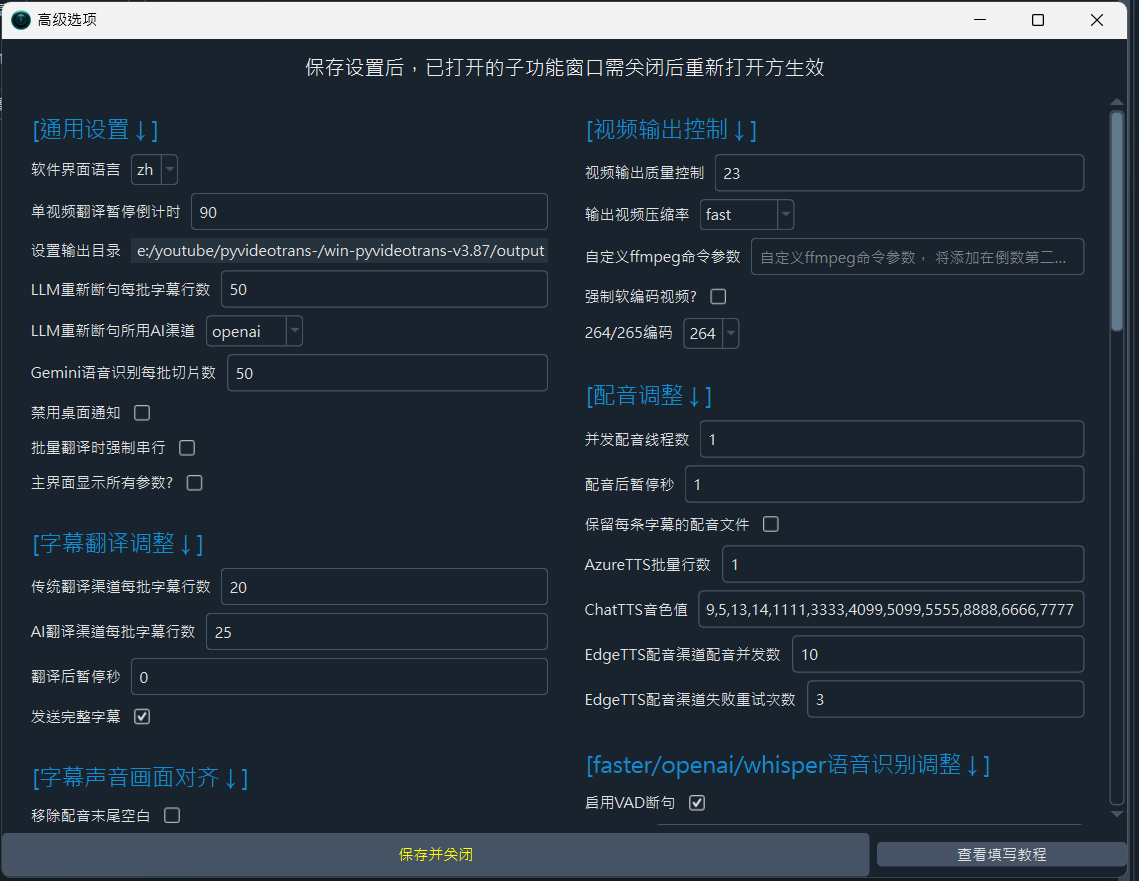
Task: Click the scrollbar up arrow
Action: (x=1117, y=101)
